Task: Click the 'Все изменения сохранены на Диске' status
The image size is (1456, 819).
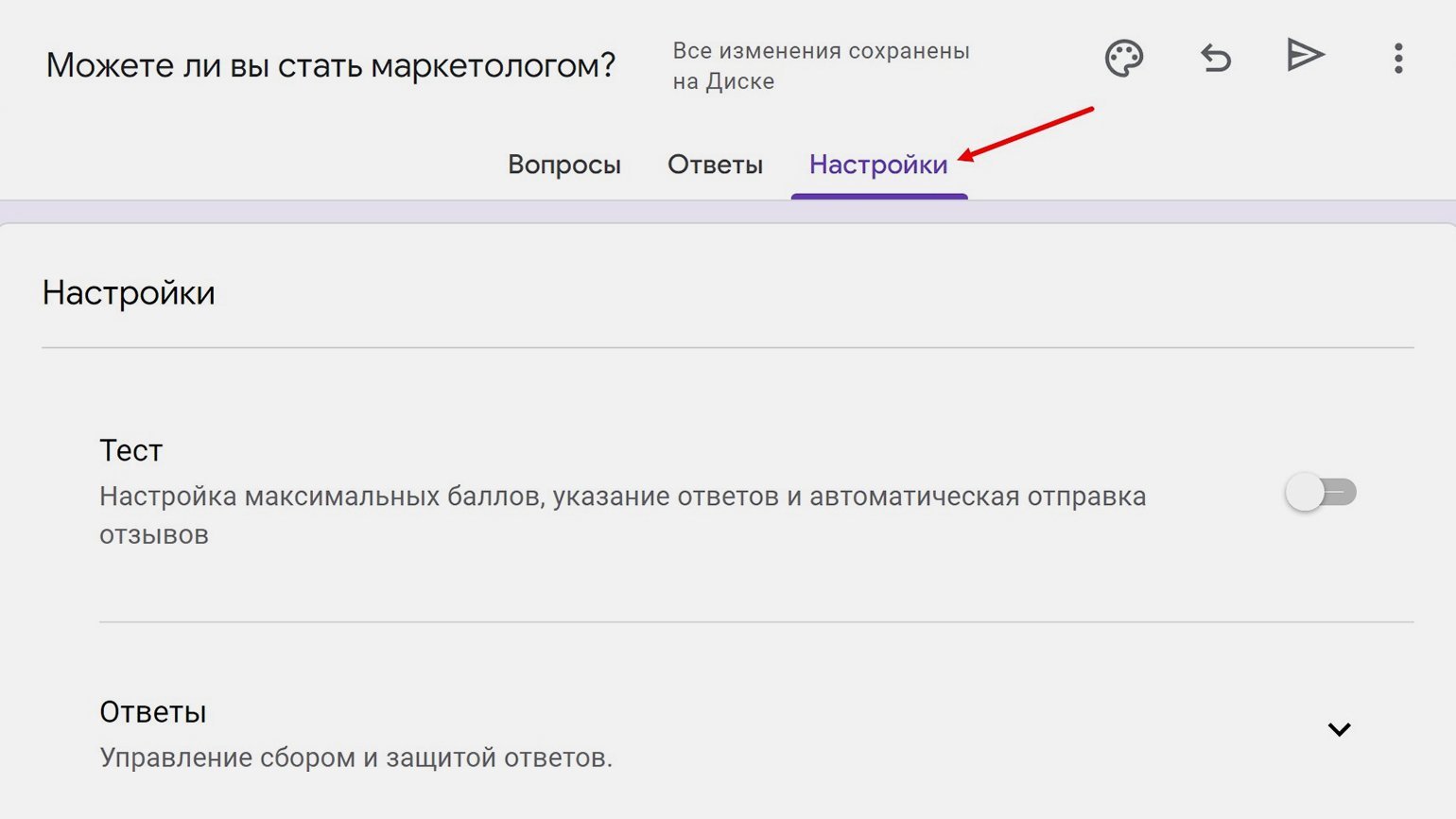Action: click(821, 65)
